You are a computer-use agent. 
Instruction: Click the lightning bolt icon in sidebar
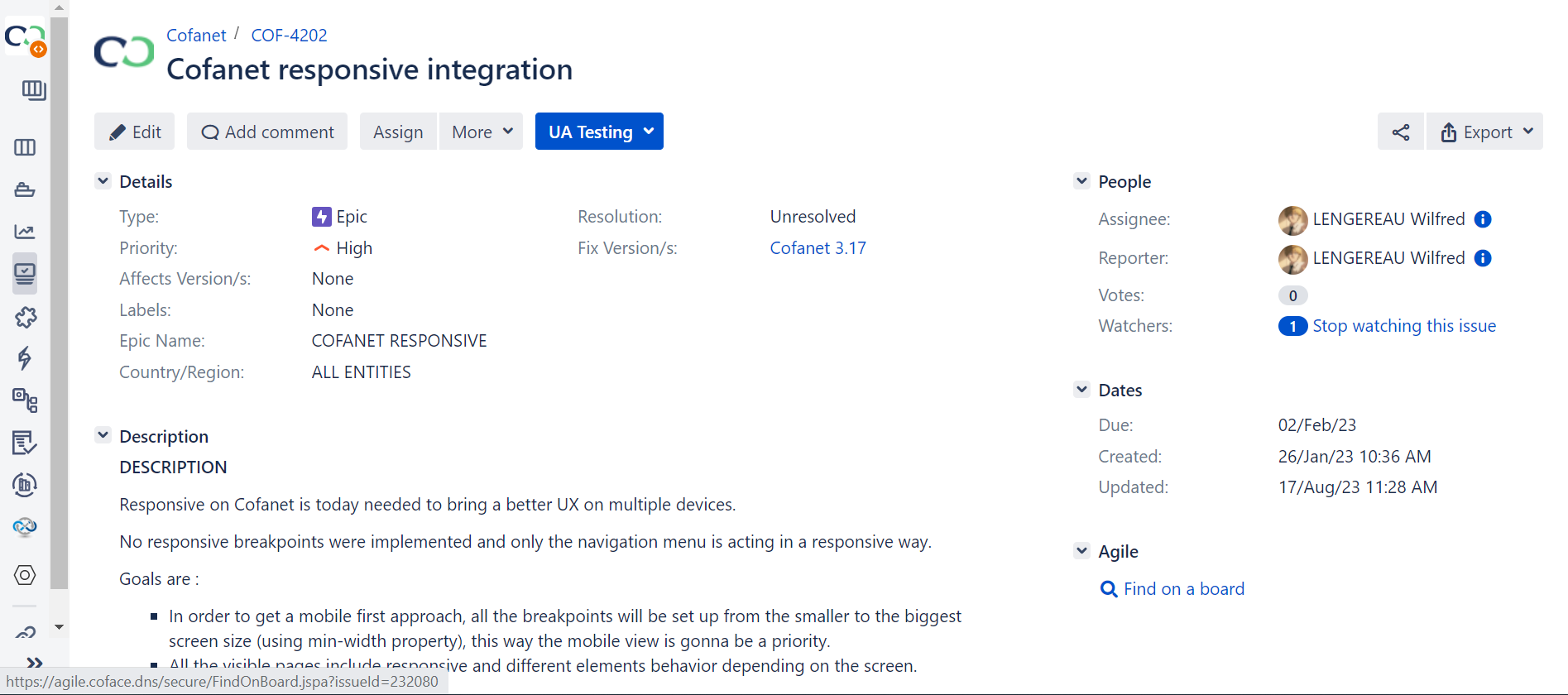click(x=25, y=358)
